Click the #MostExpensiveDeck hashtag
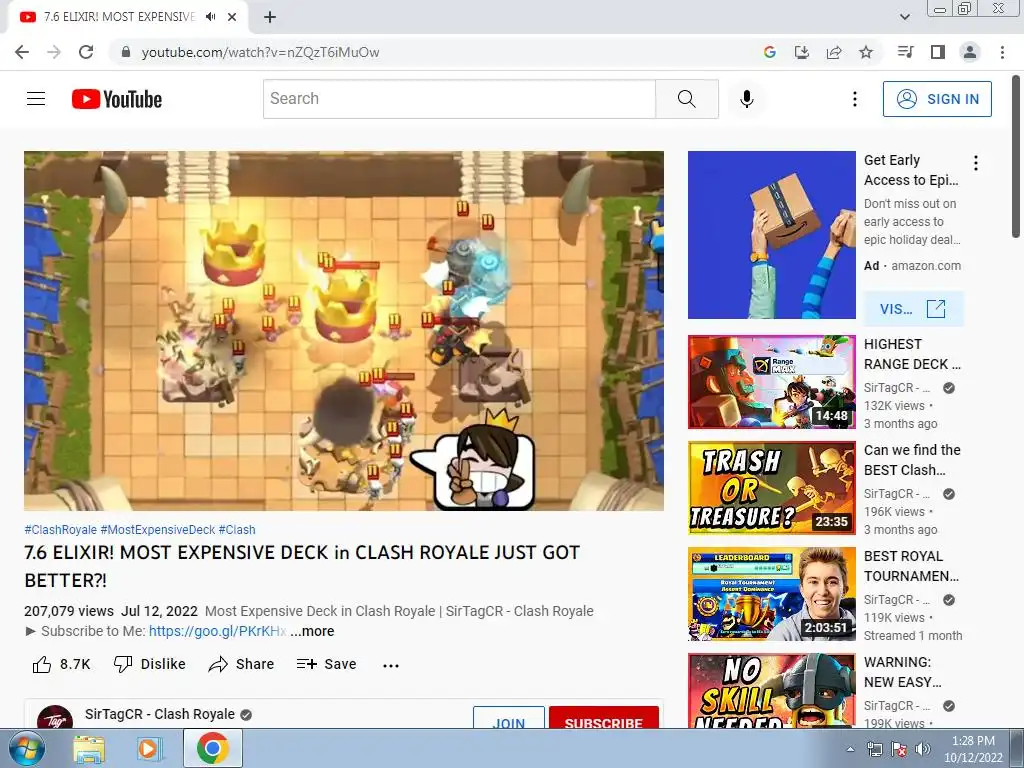 click(157, 530)
